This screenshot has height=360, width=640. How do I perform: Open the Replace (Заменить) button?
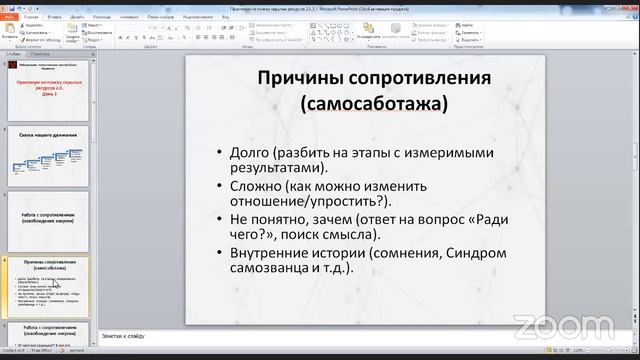point(469,33)
